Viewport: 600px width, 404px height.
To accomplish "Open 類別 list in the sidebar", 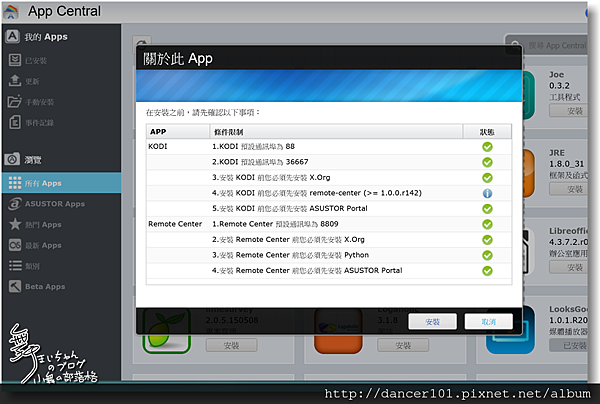I will click(x=32, y=266).
